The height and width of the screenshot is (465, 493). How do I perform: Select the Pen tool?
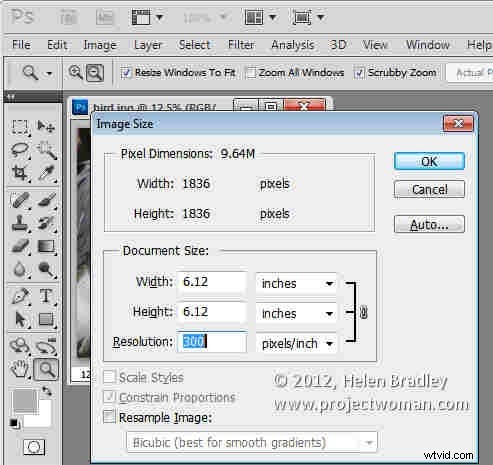20,296
